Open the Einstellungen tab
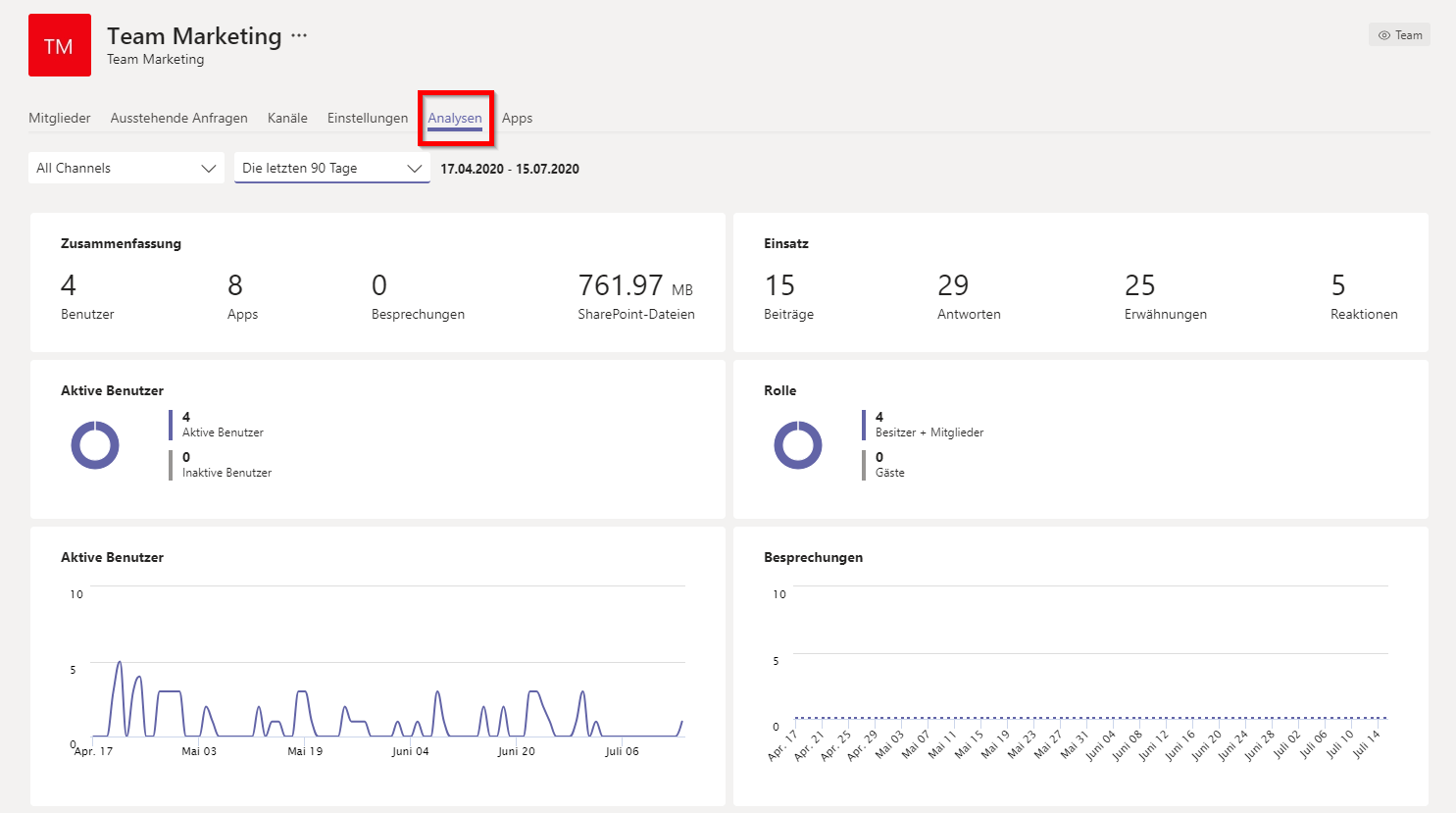This screenshot has width=1456, height=813. (368, 118)
